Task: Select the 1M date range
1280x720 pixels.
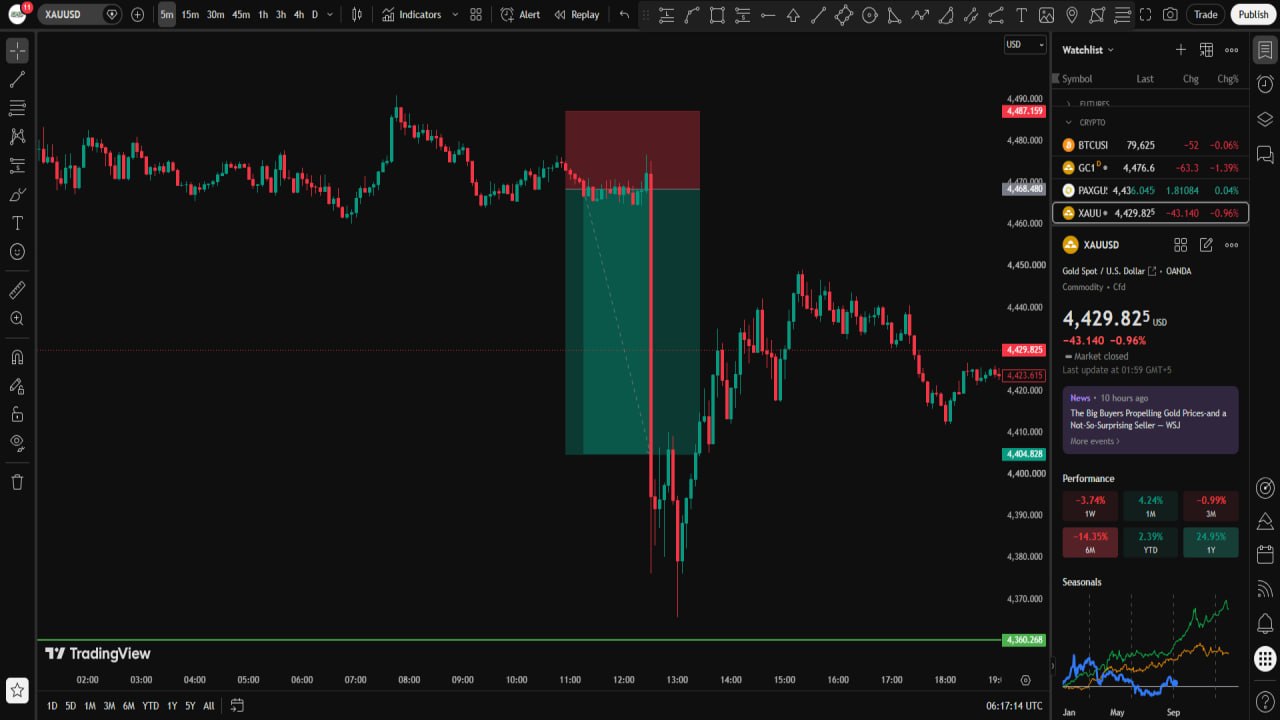Action: 90,706
